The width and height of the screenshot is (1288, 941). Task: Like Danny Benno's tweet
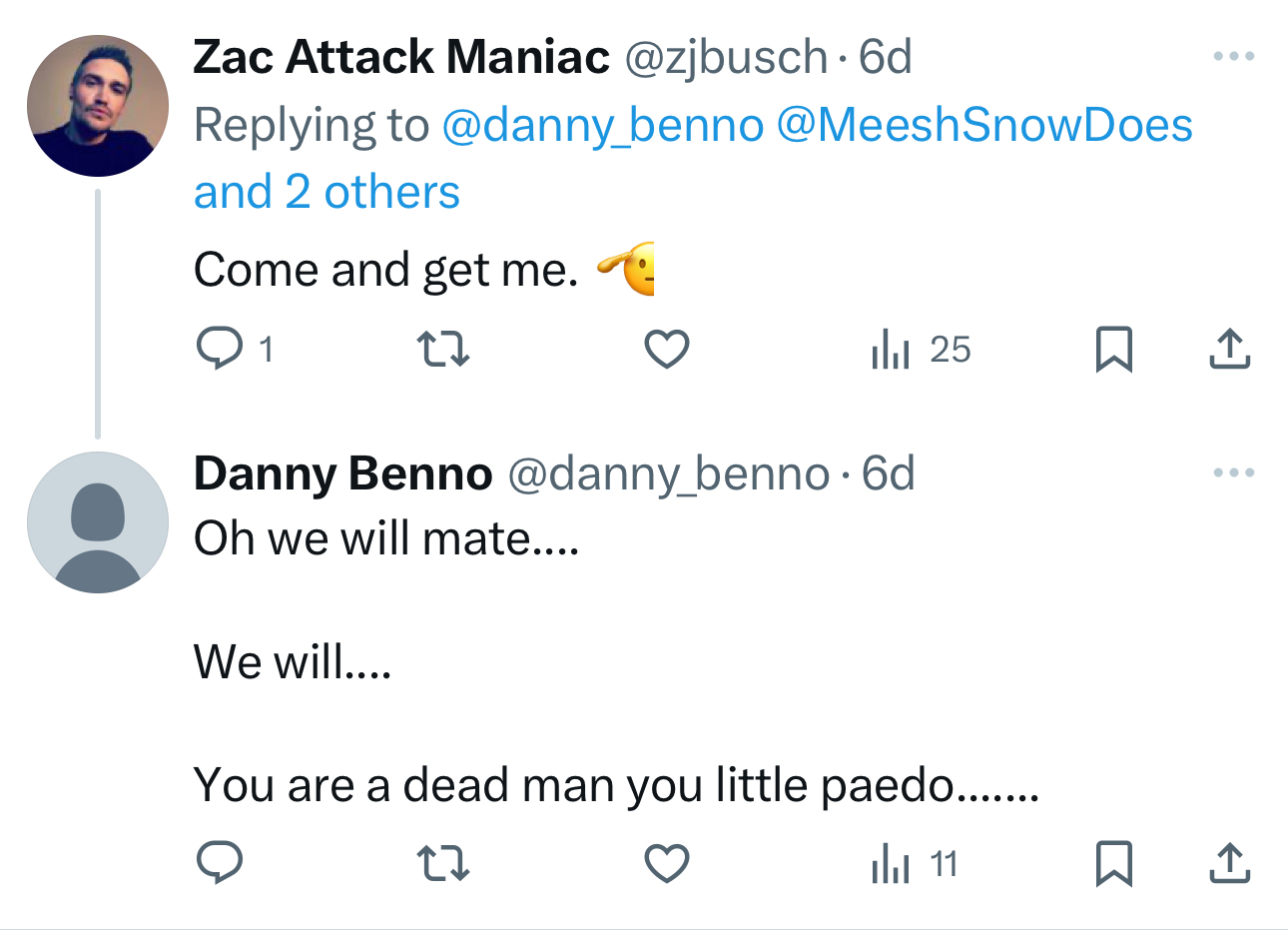[666, 864]
